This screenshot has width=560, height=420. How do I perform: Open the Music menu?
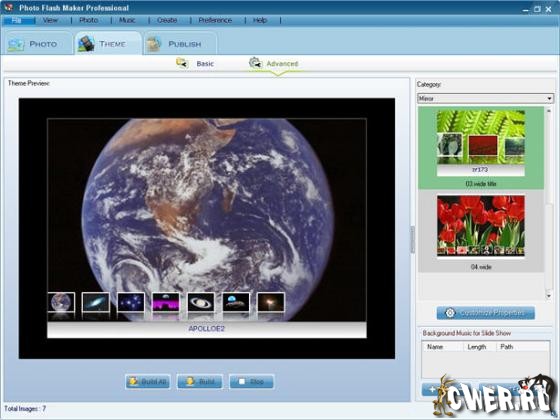tap(127, 20)
